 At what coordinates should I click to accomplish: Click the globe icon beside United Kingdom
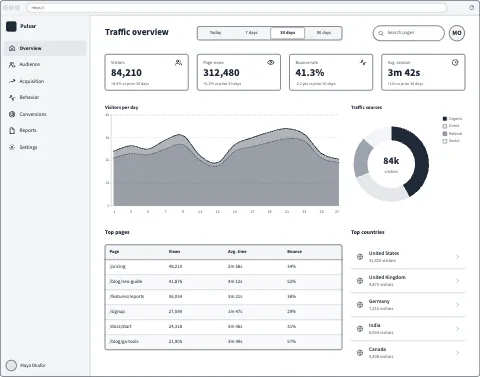pos(360,281)
